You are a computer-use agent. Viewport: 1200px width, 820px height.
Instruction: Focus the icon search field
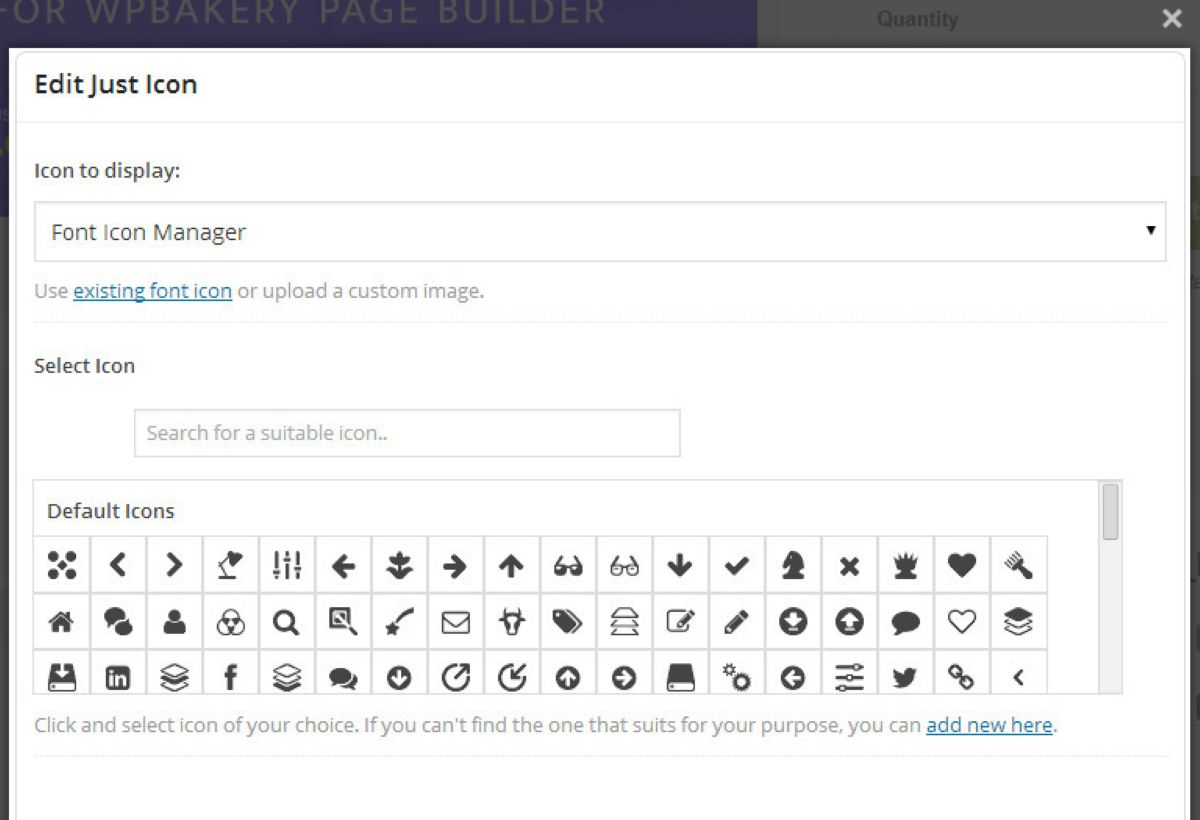coord(407,433)
